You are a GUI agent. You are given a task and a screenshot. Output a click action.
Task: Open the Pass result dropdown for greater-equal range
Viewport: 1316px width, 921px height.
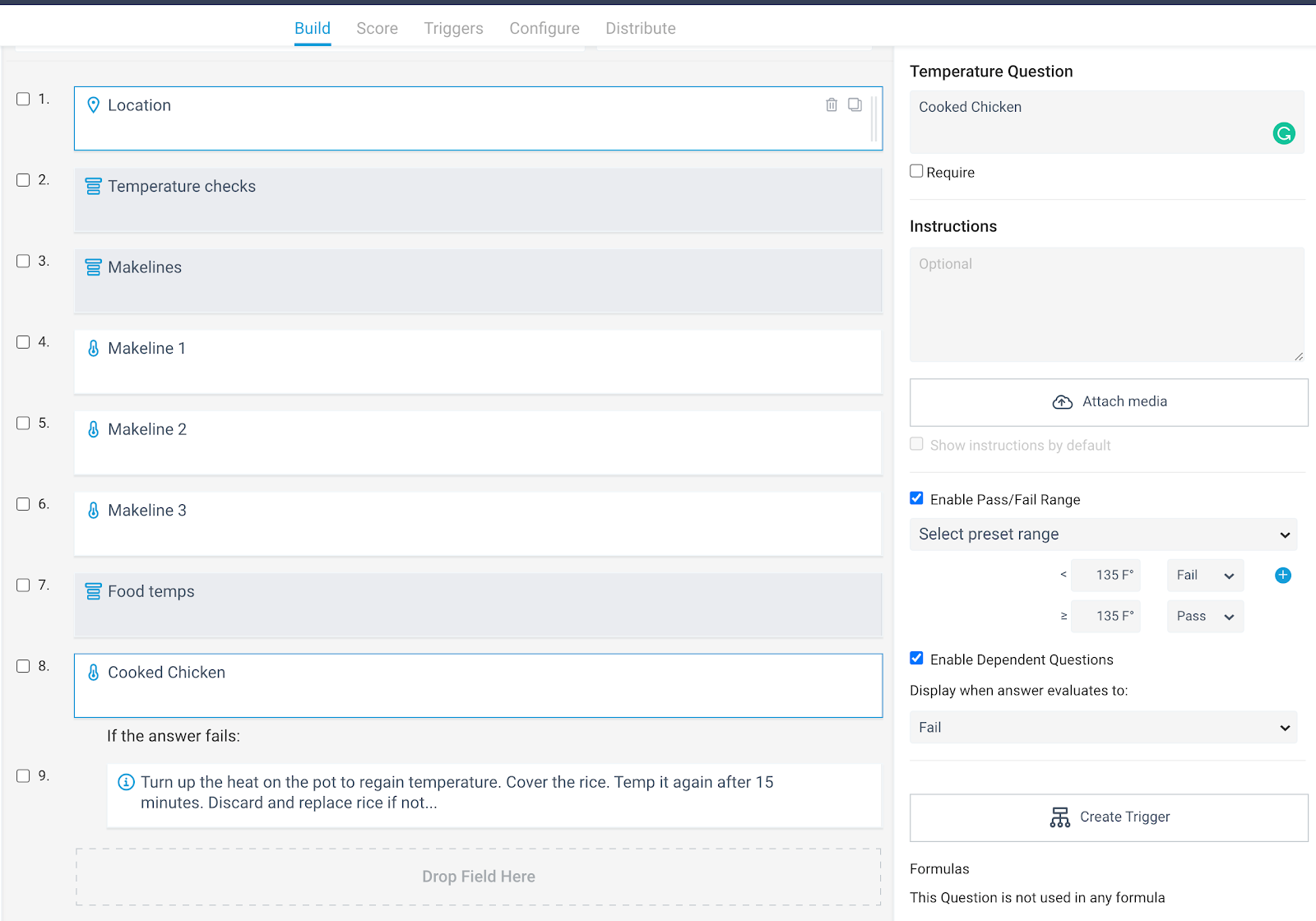[1205, 616]
